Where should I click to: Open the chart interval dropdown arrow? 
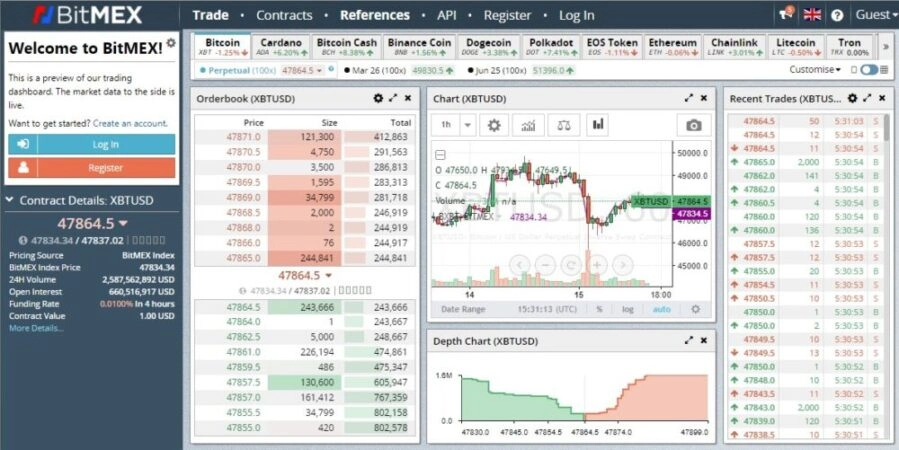(468, 125)
